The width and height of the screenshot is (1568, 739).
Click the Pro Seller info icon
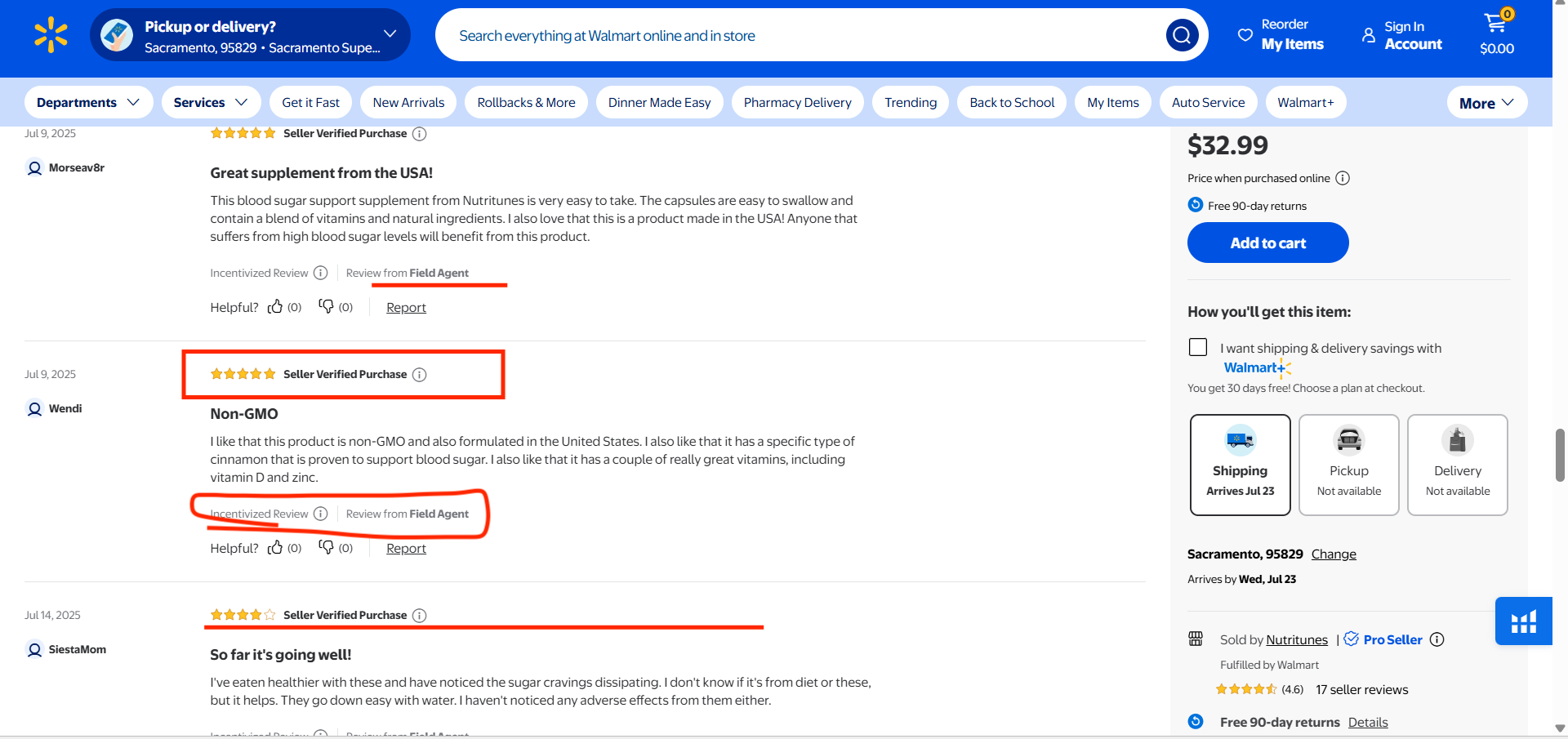click(x=1437, y=639)
